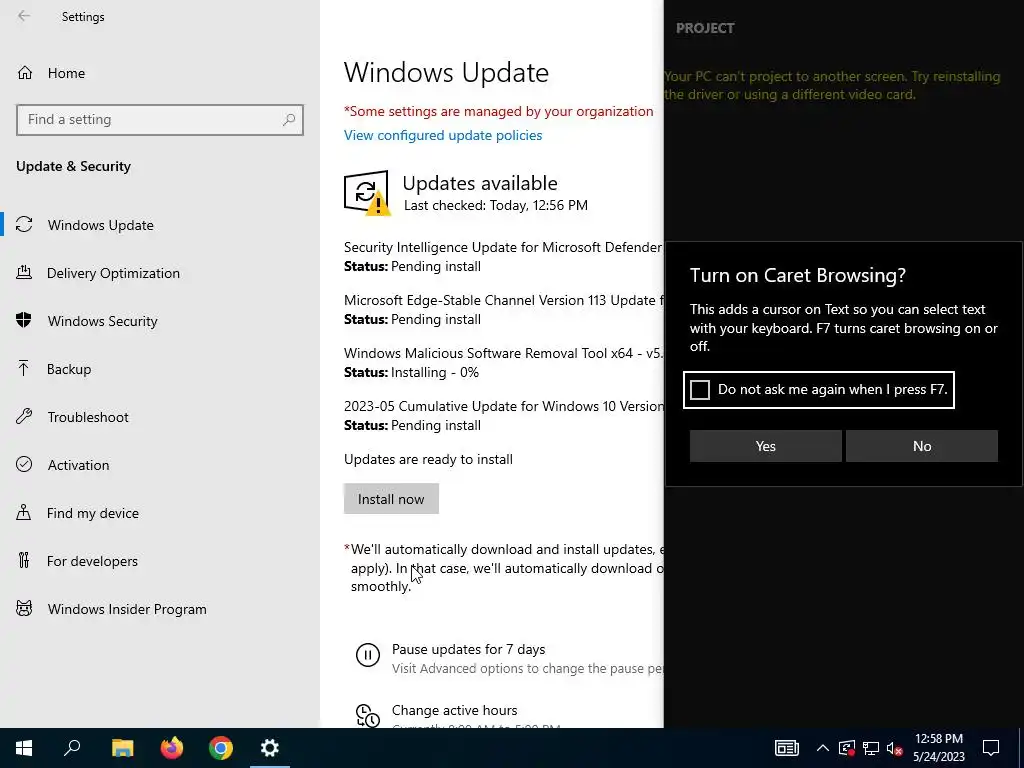The width and height of the screenshot is (1024, 768).
Task: Click the back arrow in Settings
Action: pyautogui.click(x=24, y=16)
